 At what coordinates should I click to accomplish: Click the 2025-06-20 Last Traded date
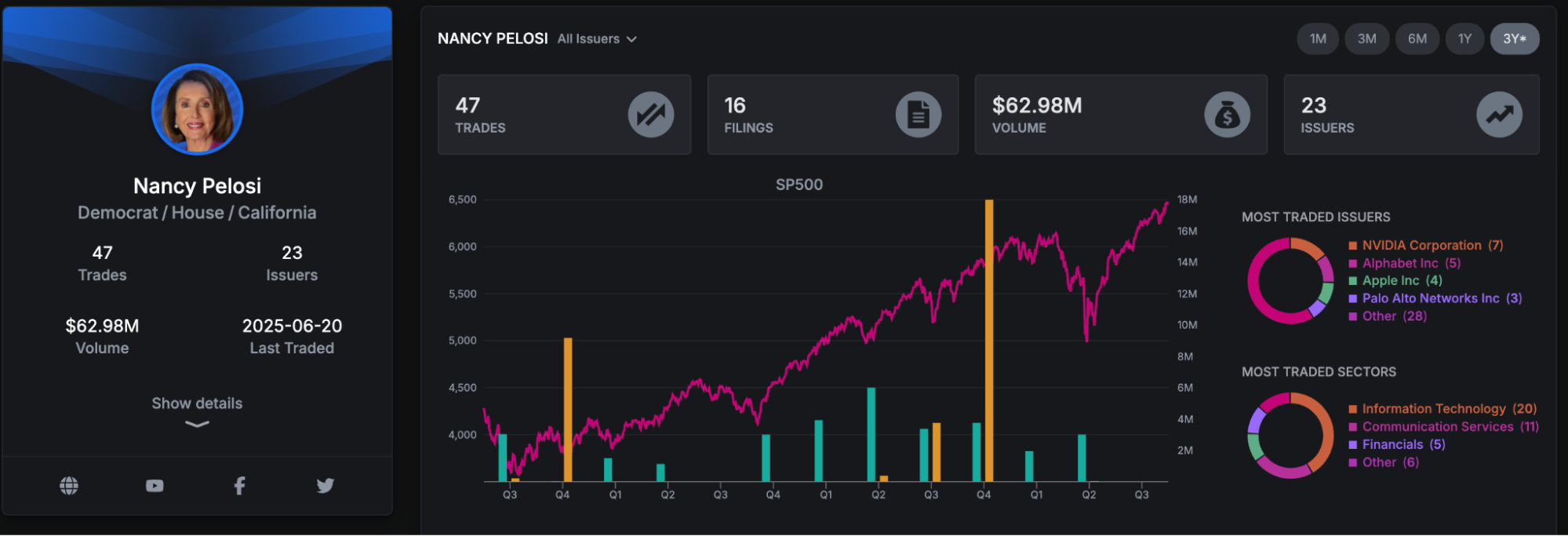tap(292, 326)
